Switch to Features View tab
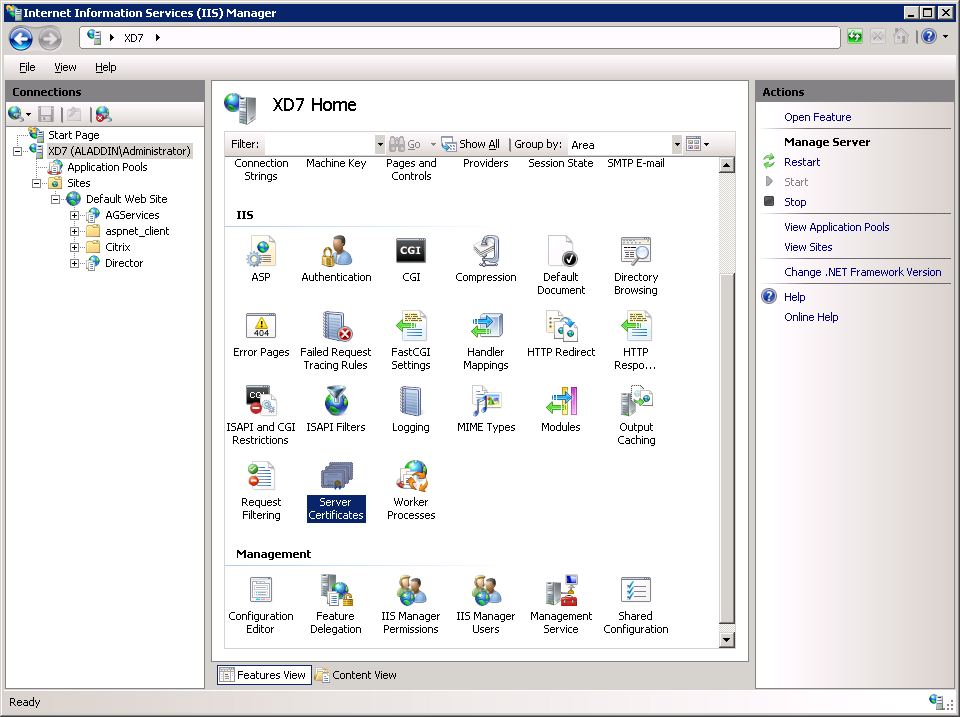 point(264,675)
